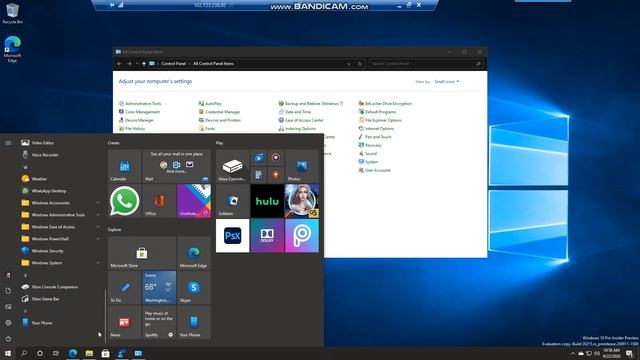Image resolution: width=640 pixels, height=360 pixels.
Task: Open the Your Phone tile
Action: tap(194, 322)
